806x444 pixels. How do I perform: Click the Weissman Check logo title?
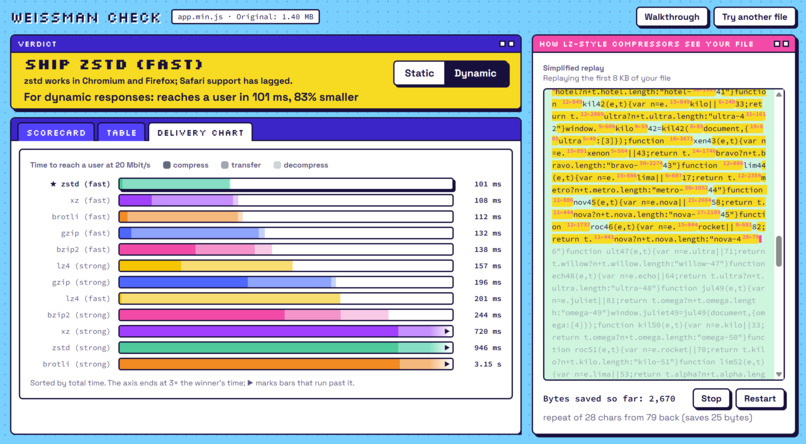(x=86, y=17)
